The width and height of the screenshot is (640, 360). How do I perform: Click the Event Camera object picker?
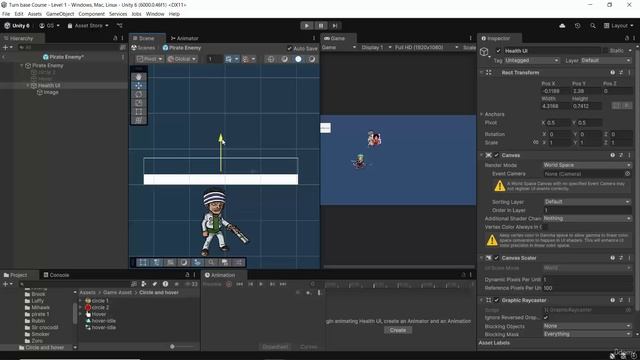(627, 173)
